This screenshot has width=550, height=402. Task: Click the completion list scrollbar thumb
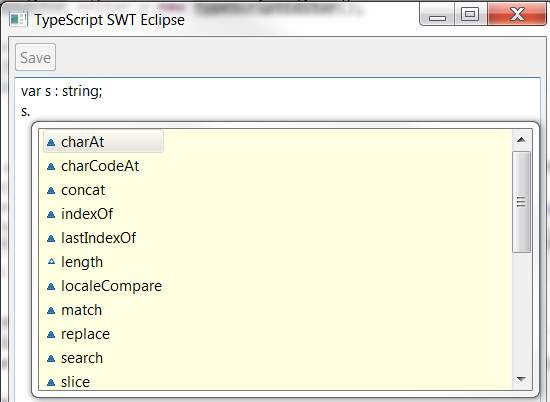[x=521, y=202]
